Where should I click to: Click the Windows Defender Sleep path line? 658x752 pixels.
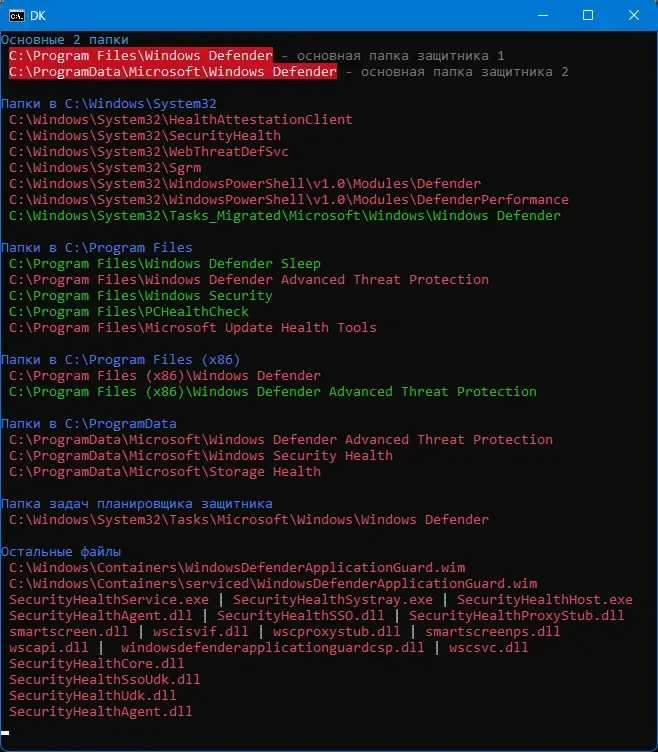click(164, 264)
